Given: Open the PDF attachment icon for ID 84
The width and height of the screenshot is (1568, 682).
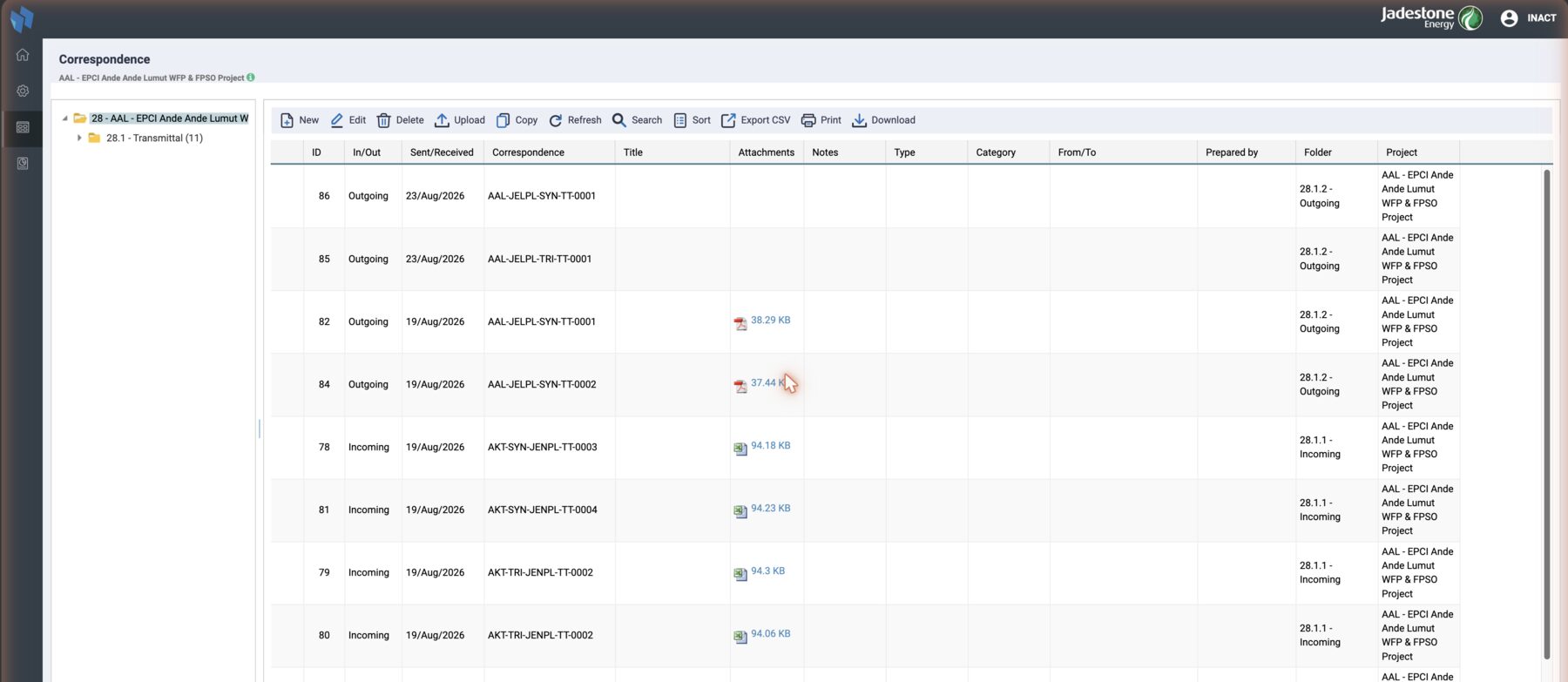Looking at the screenshot, I should coord(740,386).
